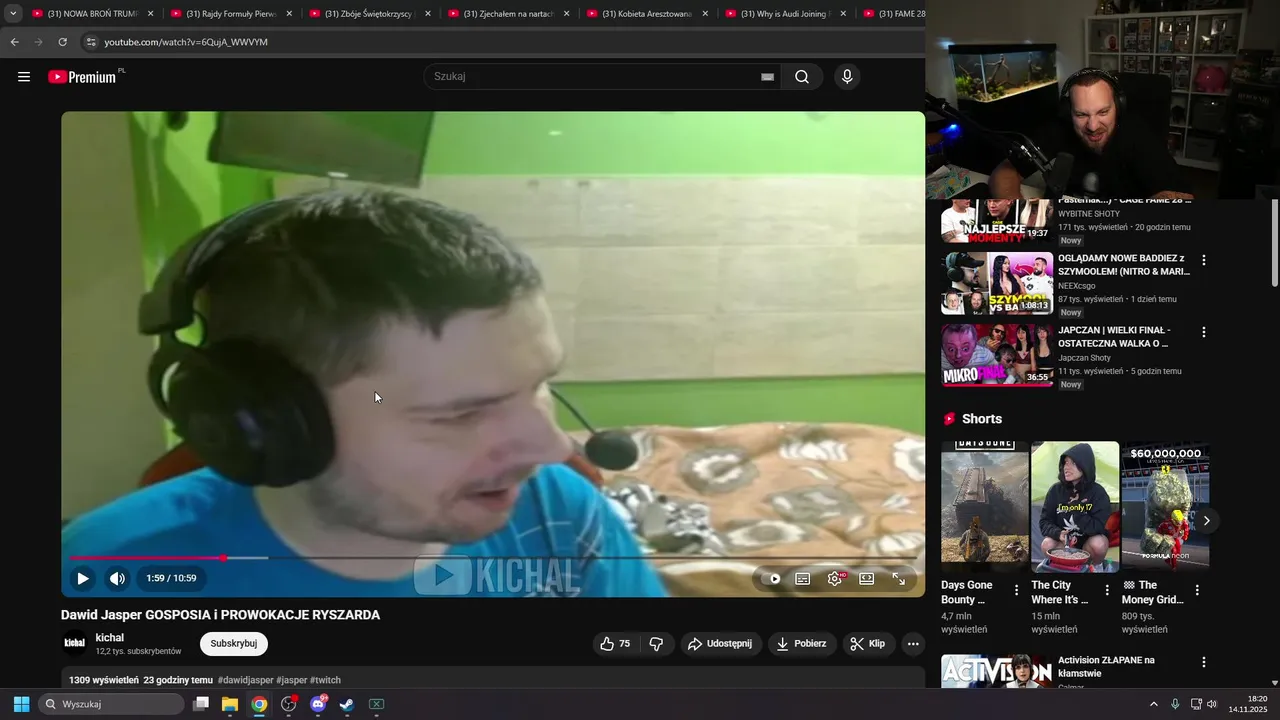Viewport: 1280px width, 720px height.
Task: Open Steam from the taskbar
Action: (x=347, y=704)
